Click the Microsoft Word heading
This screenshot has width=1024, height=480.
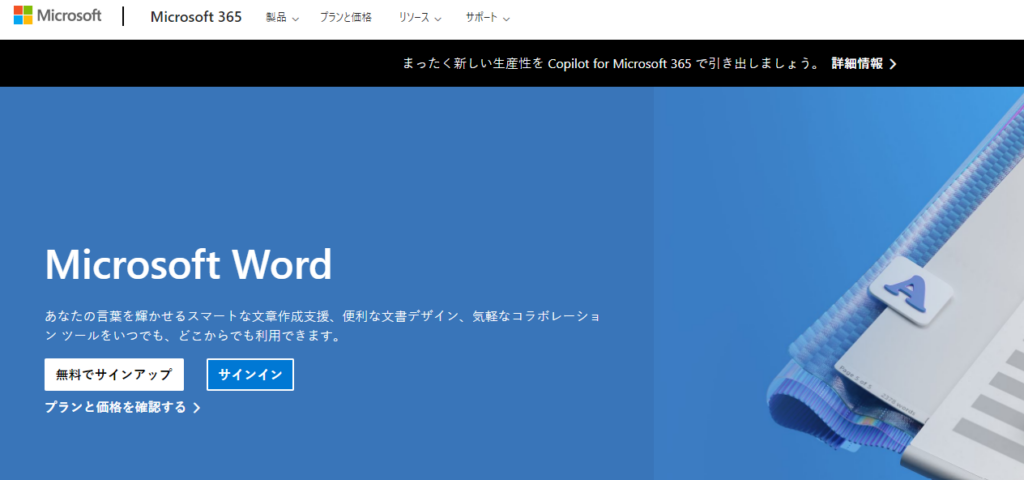(x=188, y=264)
